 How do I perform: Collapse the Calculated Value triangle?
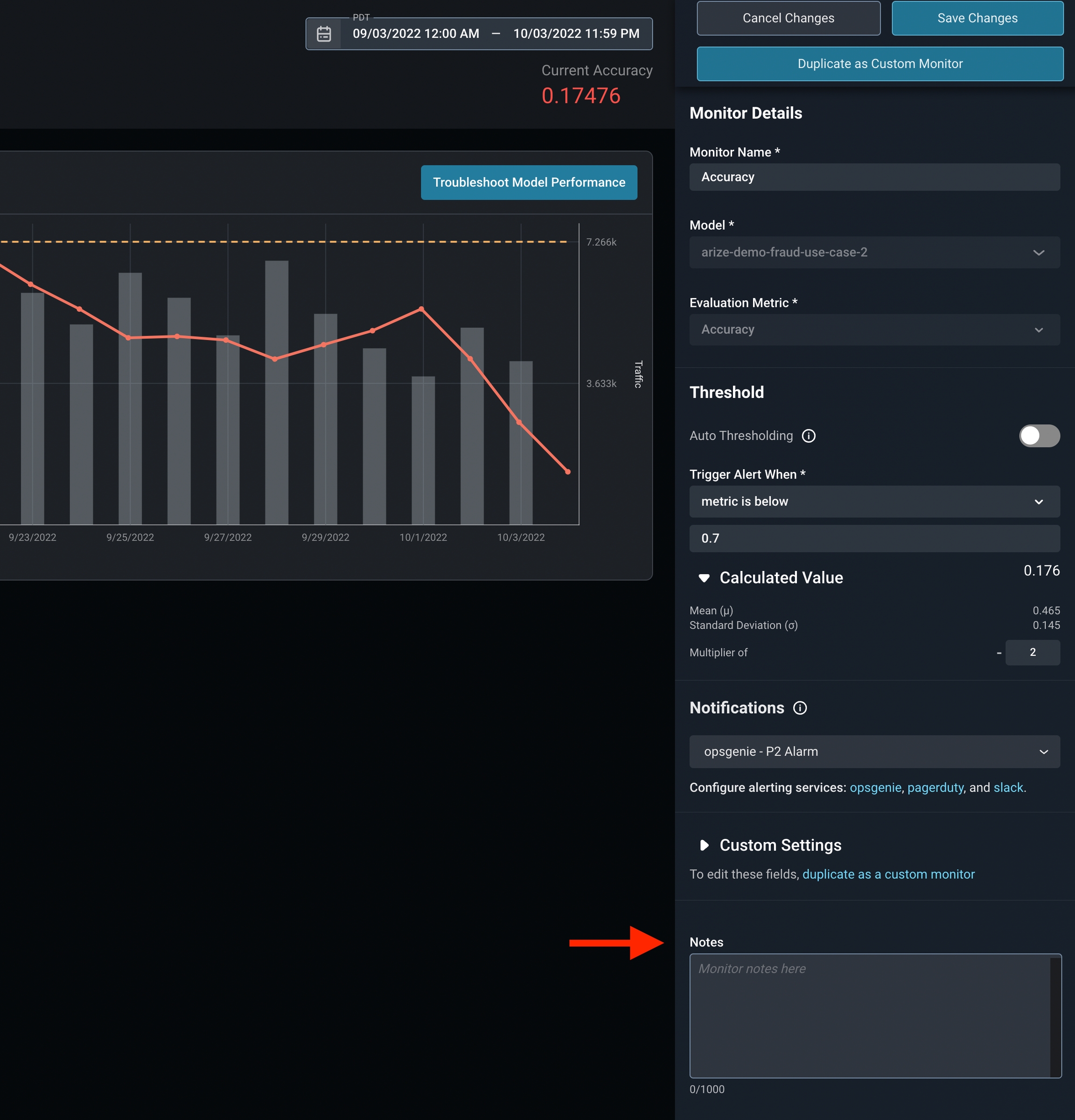(x=704, y=578)
